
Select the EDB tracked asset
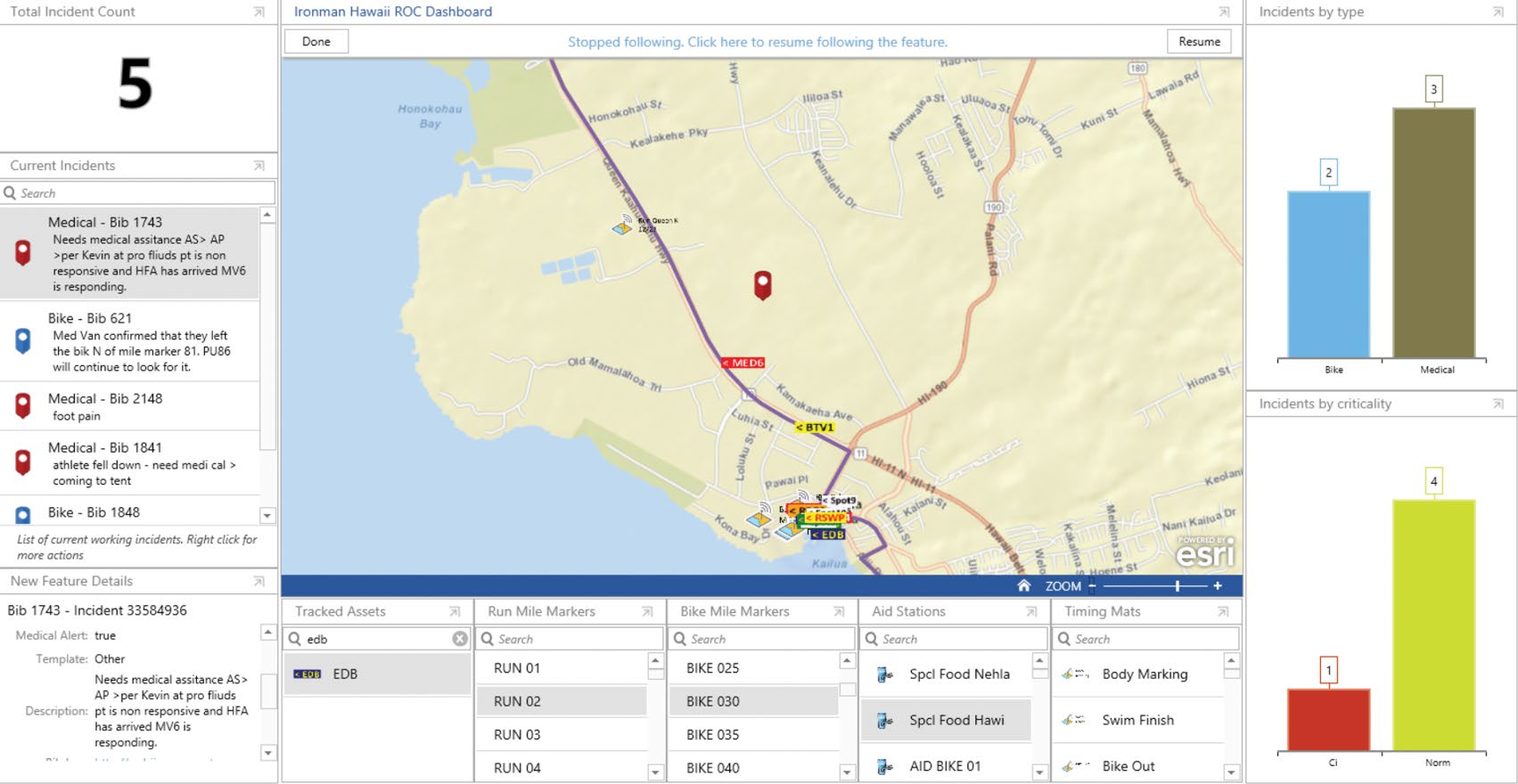tap(378, 674)
